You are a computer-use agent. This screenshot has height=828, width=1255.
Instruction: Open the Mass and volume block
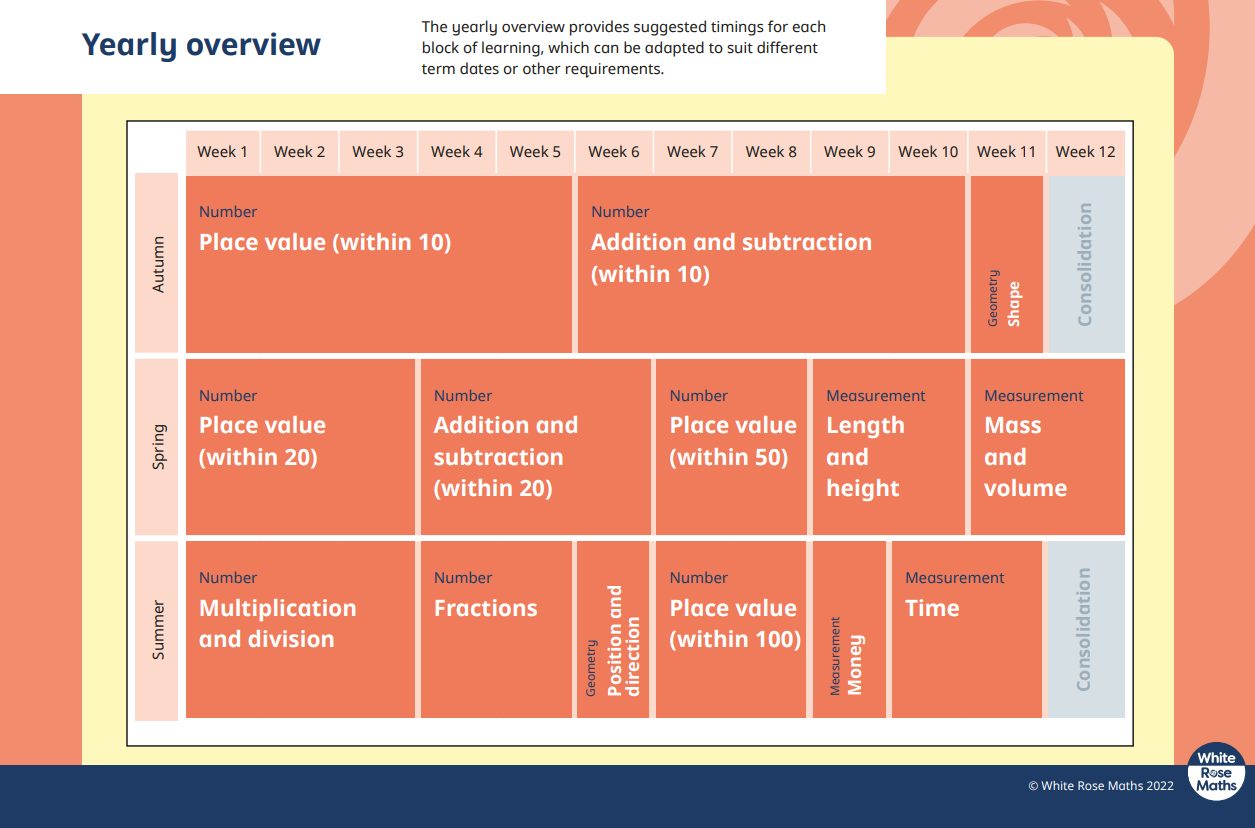pos(1047,447)
